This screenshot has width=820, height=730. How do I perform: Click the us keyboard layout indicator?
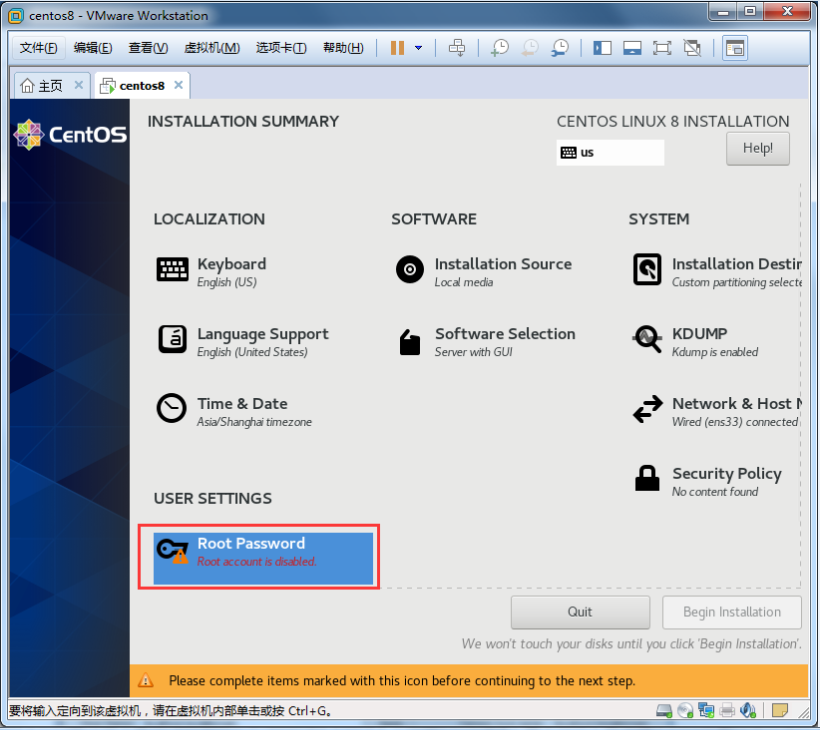610,153
